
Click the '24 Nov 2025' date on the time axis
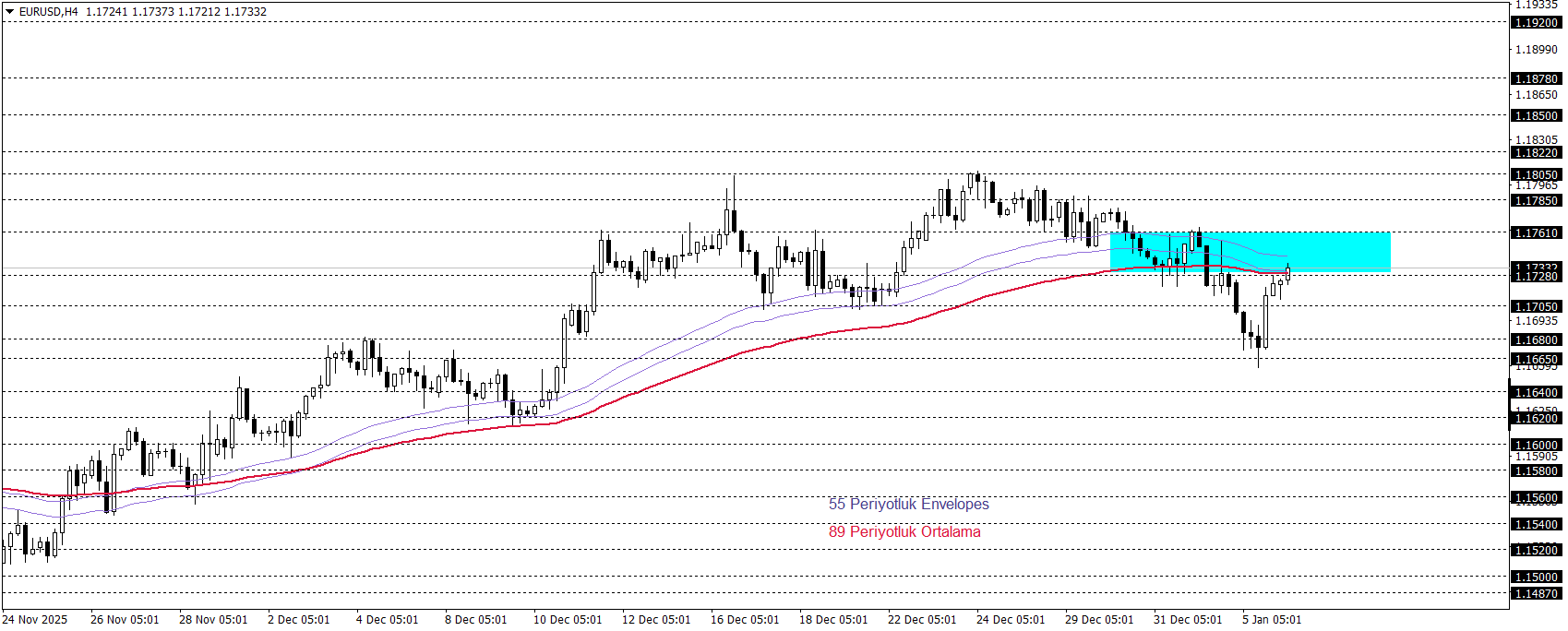(35, 620)
